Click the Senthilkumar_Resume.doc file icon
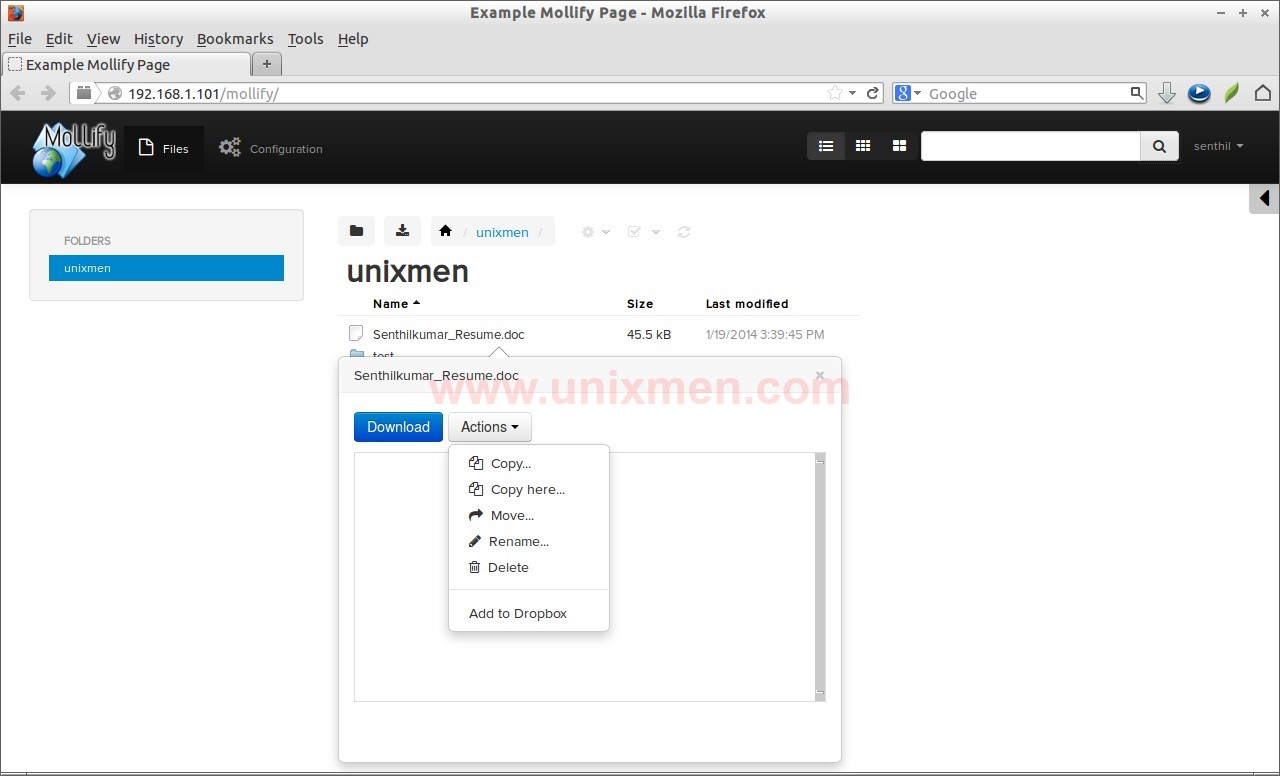The height and width of the screenshot is (776, 1280). point(356,333)
